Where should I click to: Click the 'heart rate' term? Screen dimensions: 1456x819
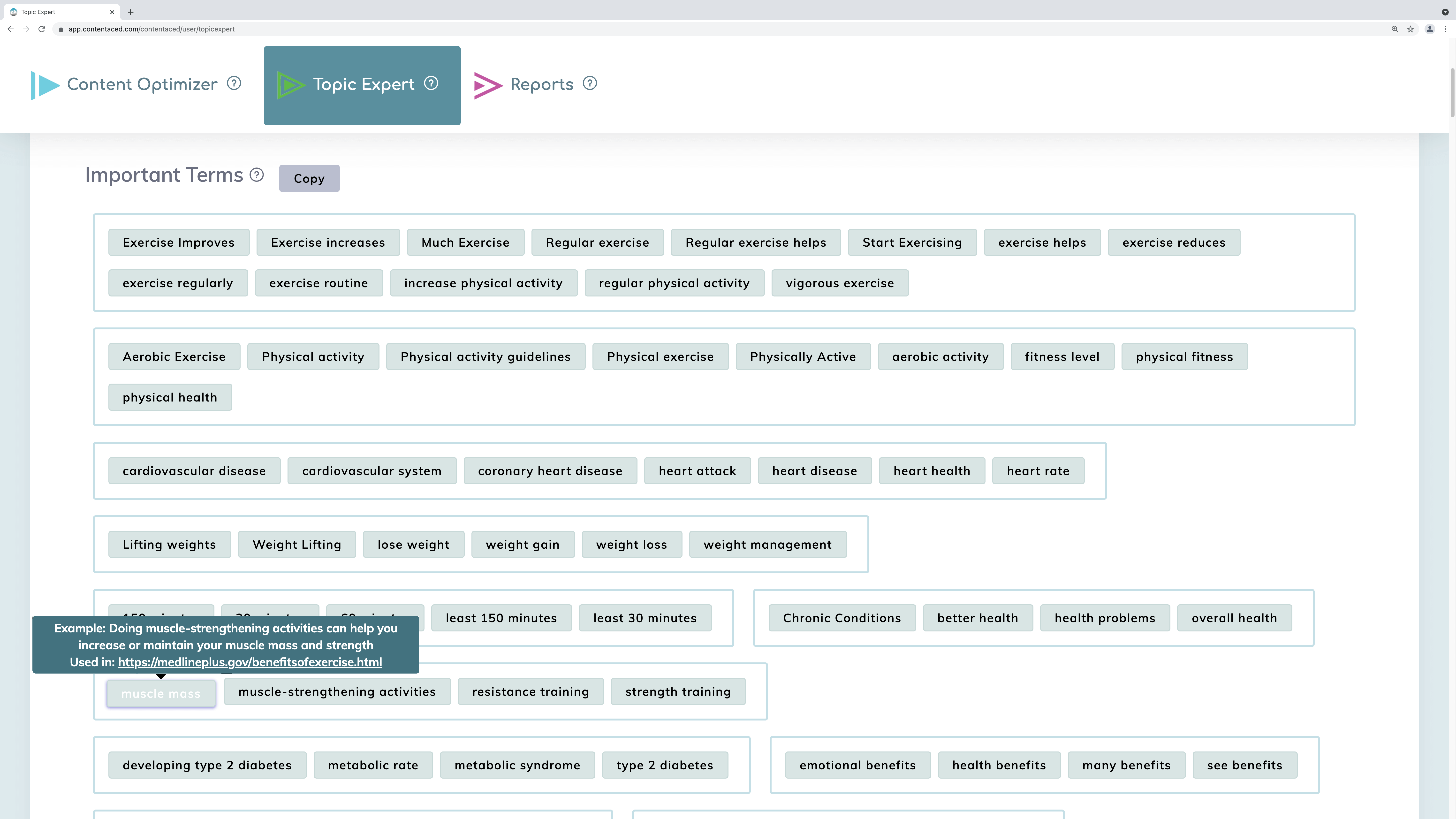(x=1038, y=471)
